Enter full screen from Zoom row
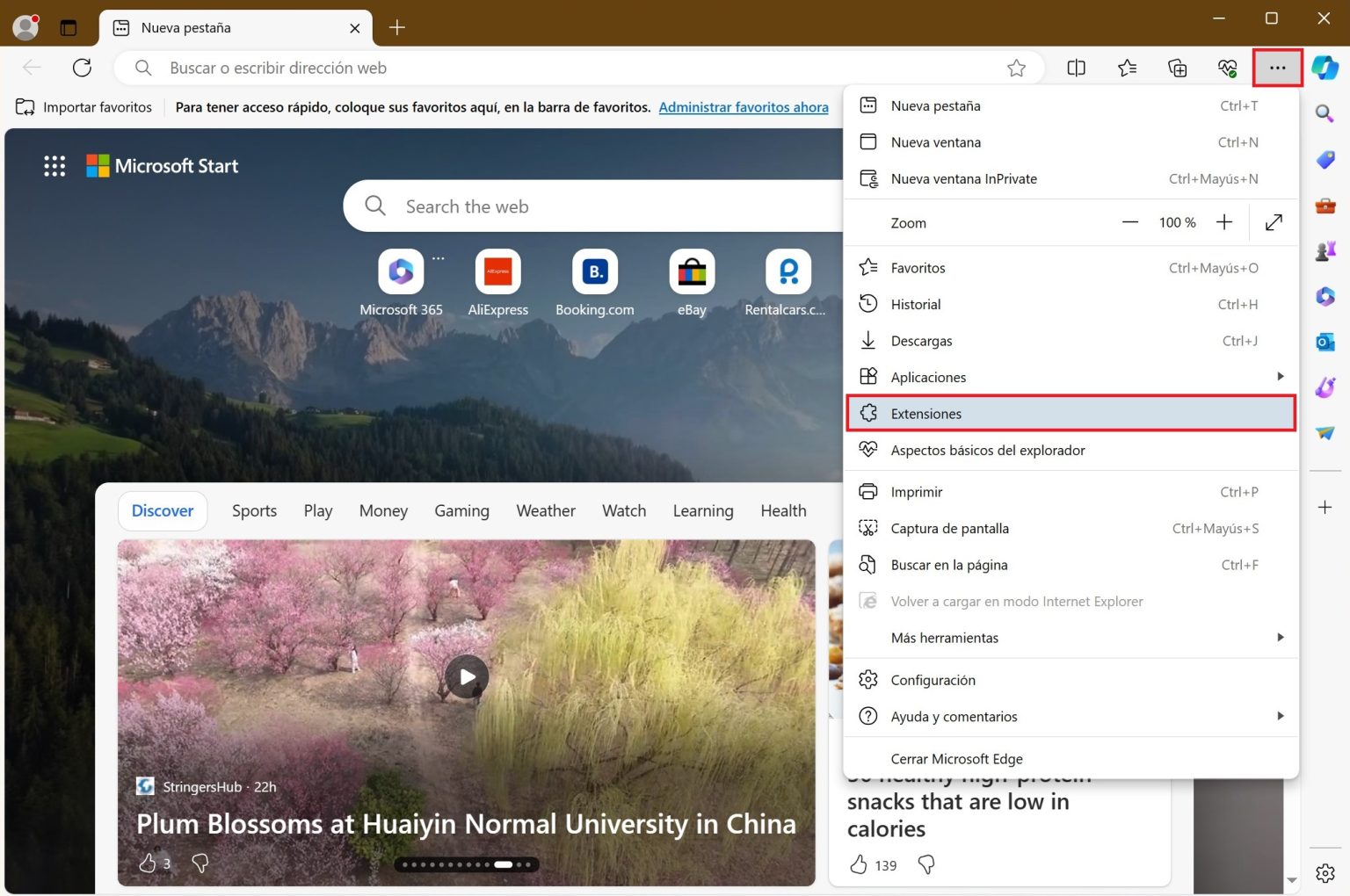Image resolution: width=1350 pixels, height=896 pixels. (1273, 223)
